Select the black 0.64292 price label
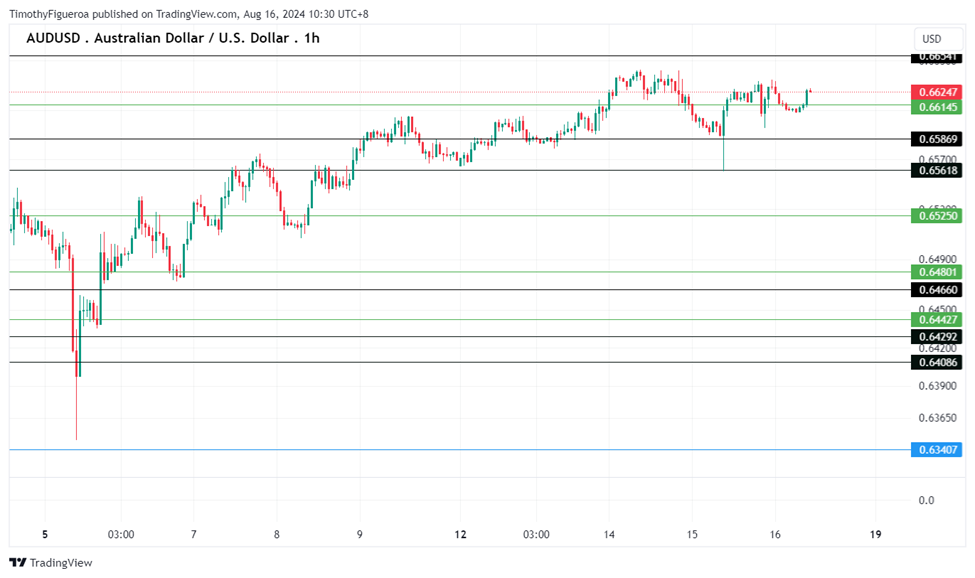 coord(937,337)
